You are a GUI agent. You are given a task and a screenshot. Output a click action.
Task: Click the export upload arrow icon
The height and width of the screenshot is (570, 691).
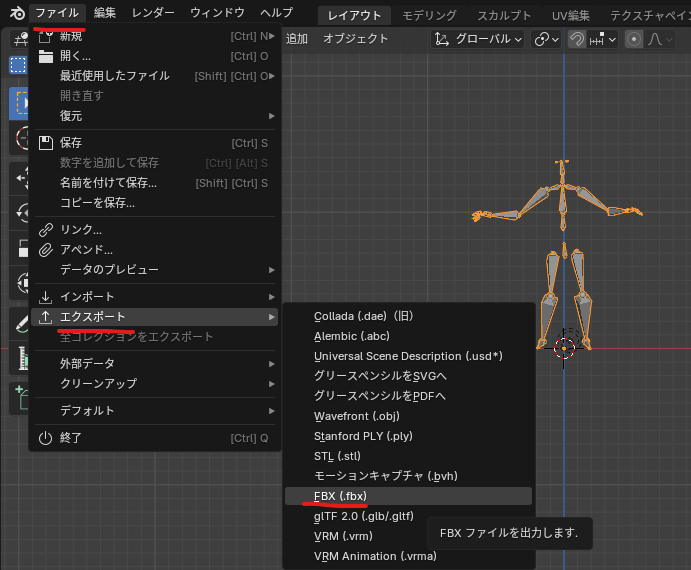[x=45, y=317]
